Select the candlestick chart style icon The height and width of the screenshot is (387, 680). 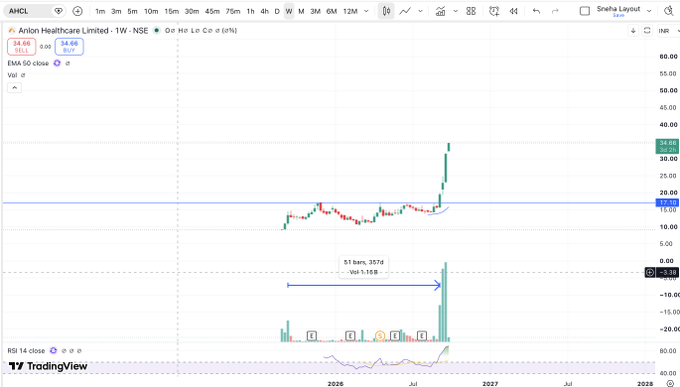(386, 11)
